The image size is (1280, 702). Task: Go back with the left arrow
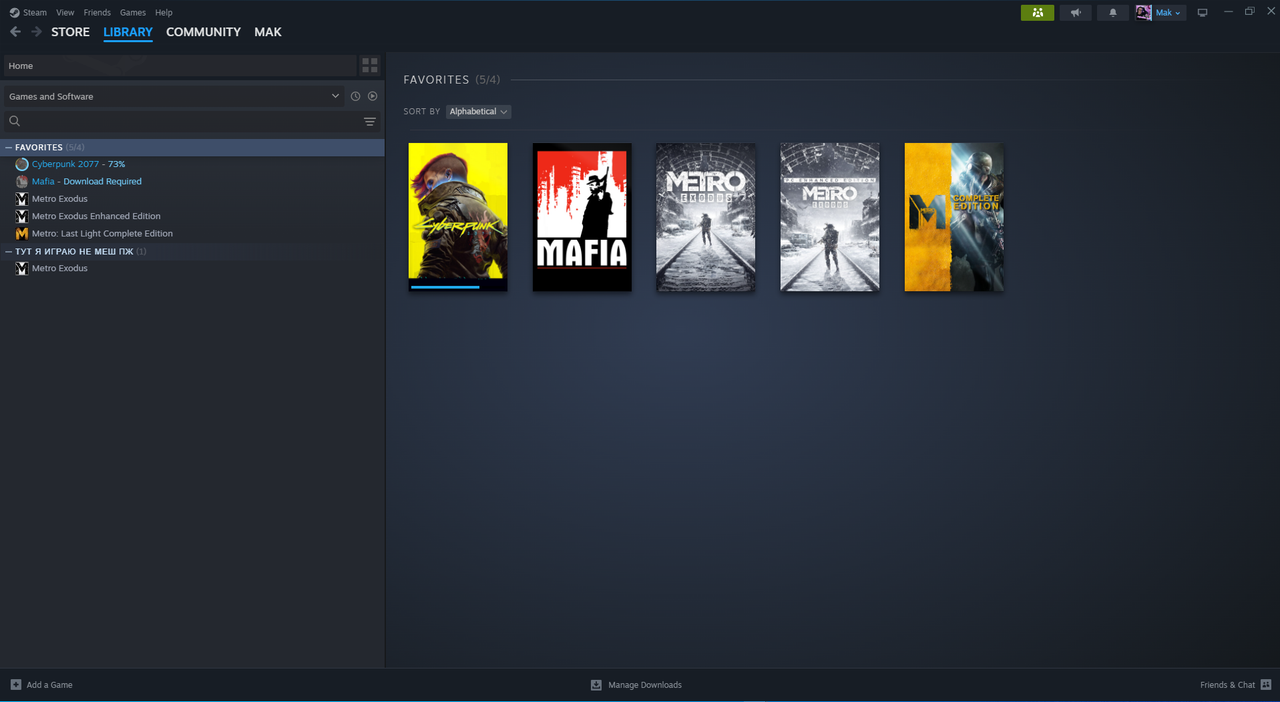tap(15, 32)
